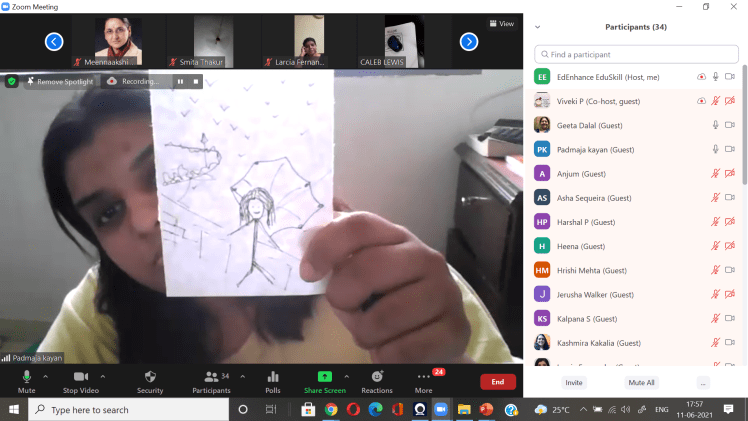Click the green encryption shield icon
This screenshot has width=748, height=421.
click(12, 81)
